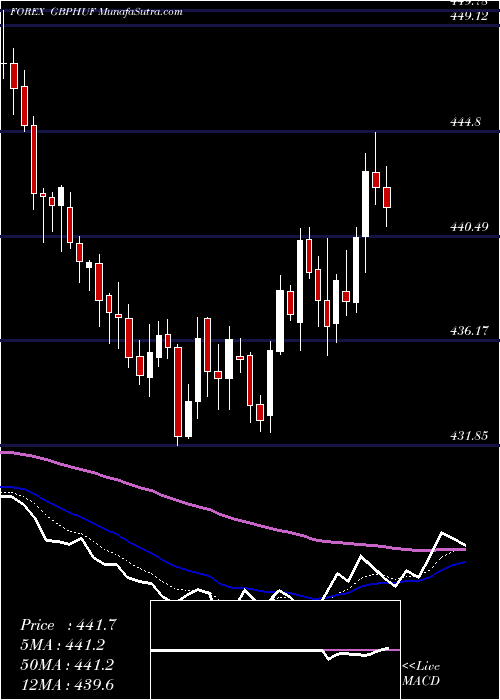The image size is (500, 700).
Task: Select the 449.12 price level label
Action: click(x=469, y=16)
